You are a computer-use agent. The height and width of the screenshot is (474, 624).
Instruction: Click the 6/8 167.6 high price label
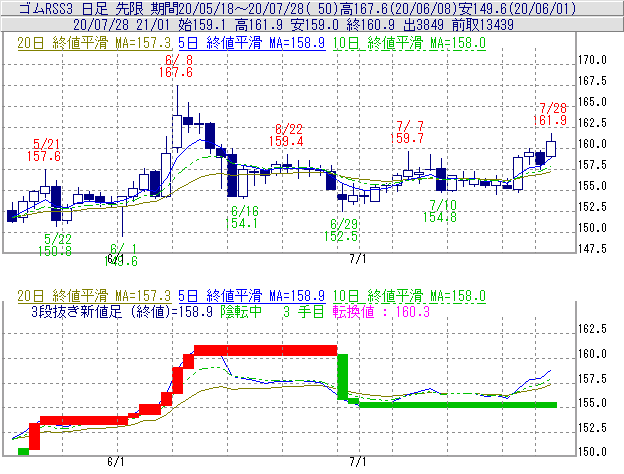coord(176,66)
